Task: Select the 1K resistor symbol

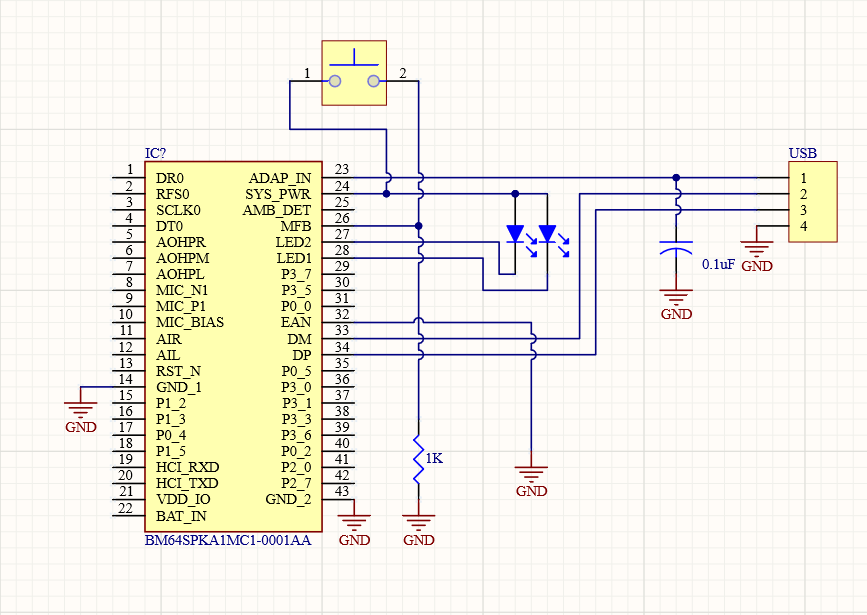Action: (x=419, y=459)
